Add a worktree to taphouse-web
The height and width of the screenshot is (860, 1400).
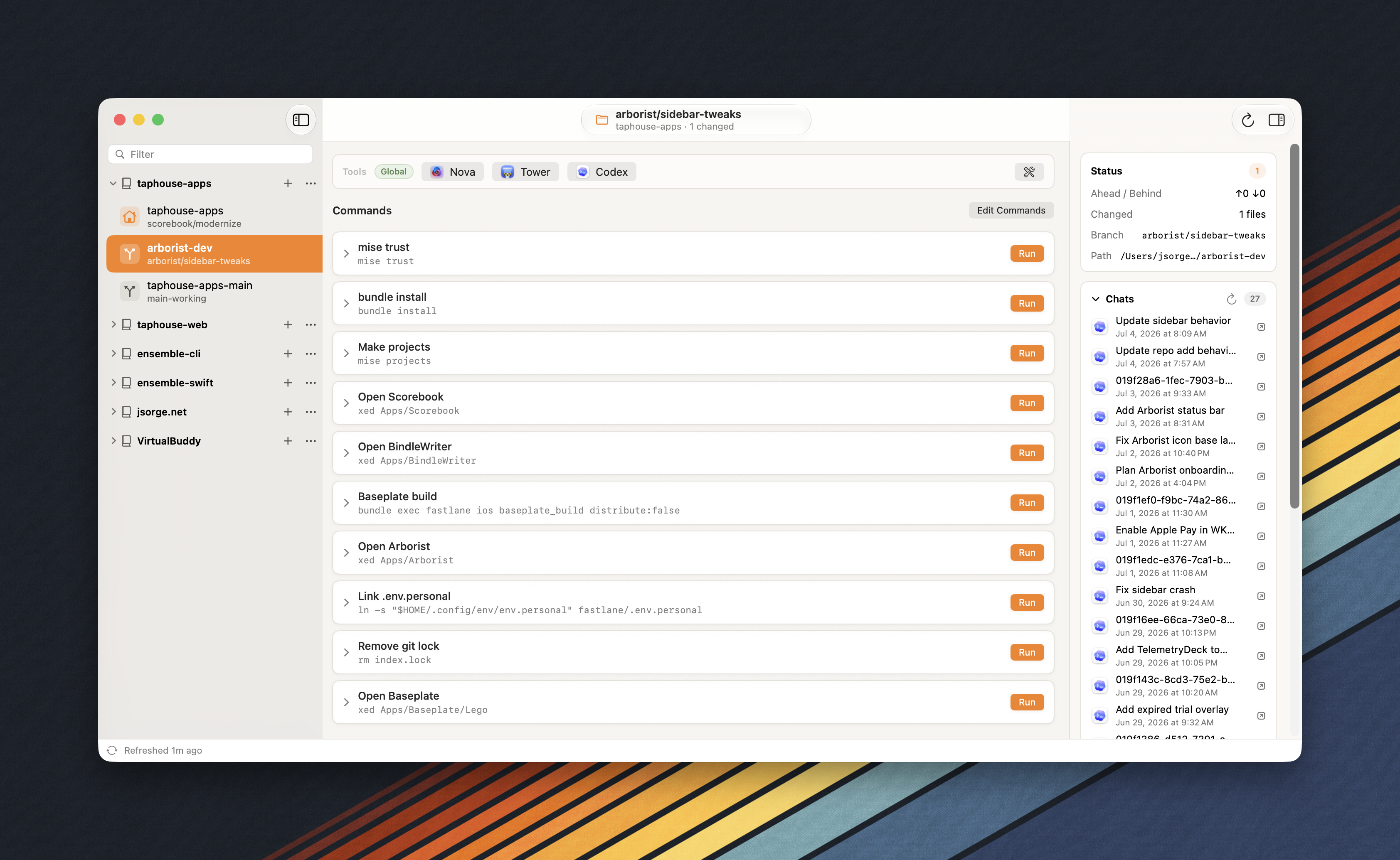[288, 325]
